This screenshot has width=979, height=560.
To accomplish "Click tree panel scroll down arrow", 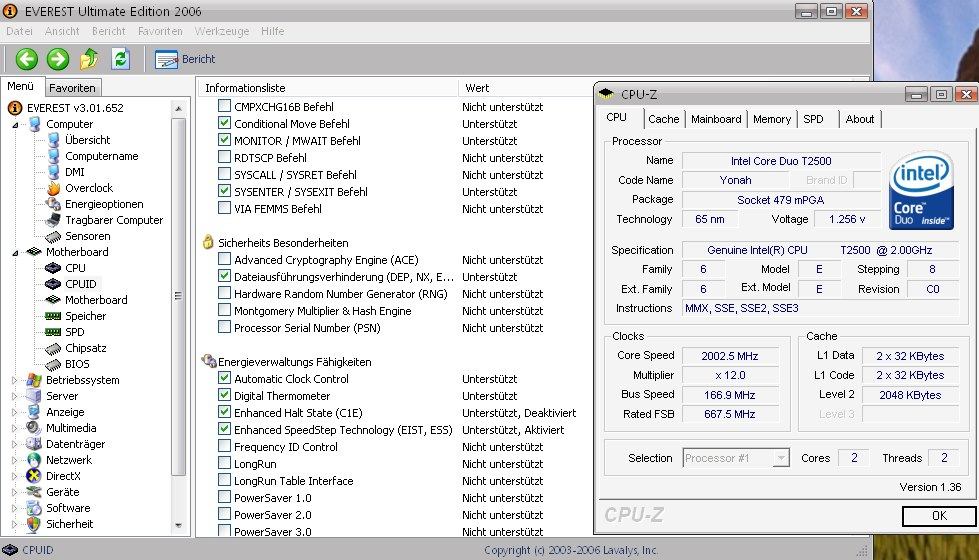I will 179,526.
